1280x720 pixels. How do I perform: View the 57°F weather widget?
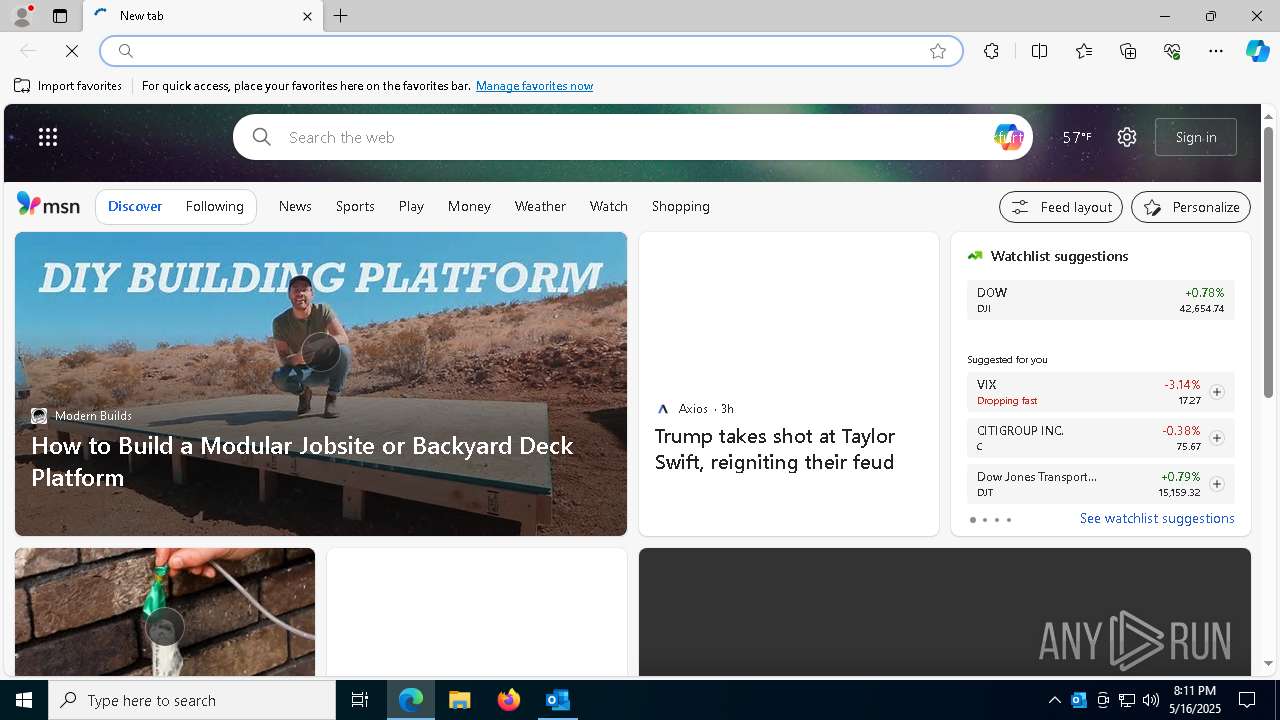pos(1077,137)
